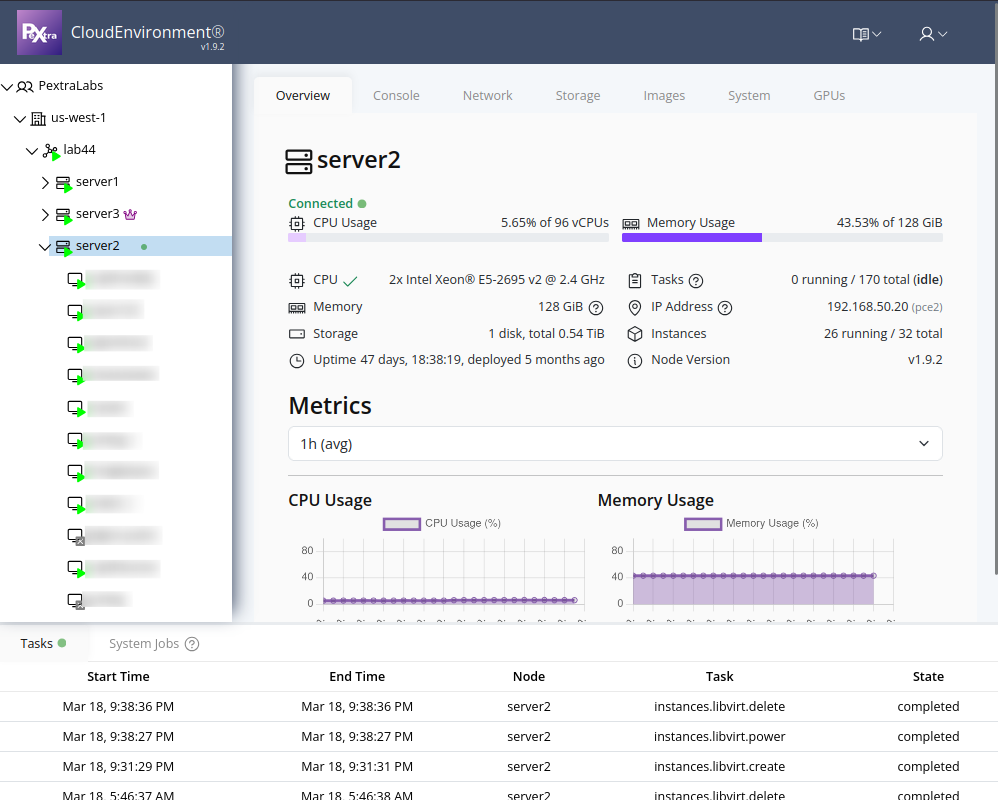Click the System Jobs help icon

coord(192,644)
